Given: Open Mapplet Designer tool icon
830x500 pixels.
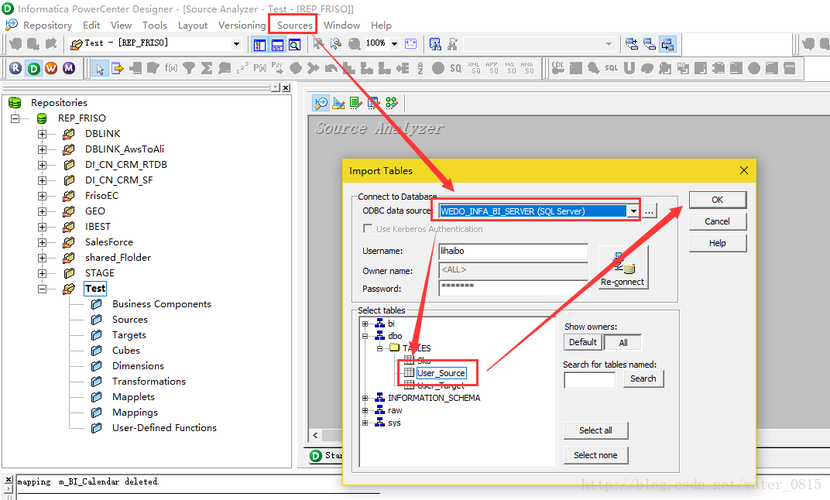Looking at the screenshot, I should point(374,103).
